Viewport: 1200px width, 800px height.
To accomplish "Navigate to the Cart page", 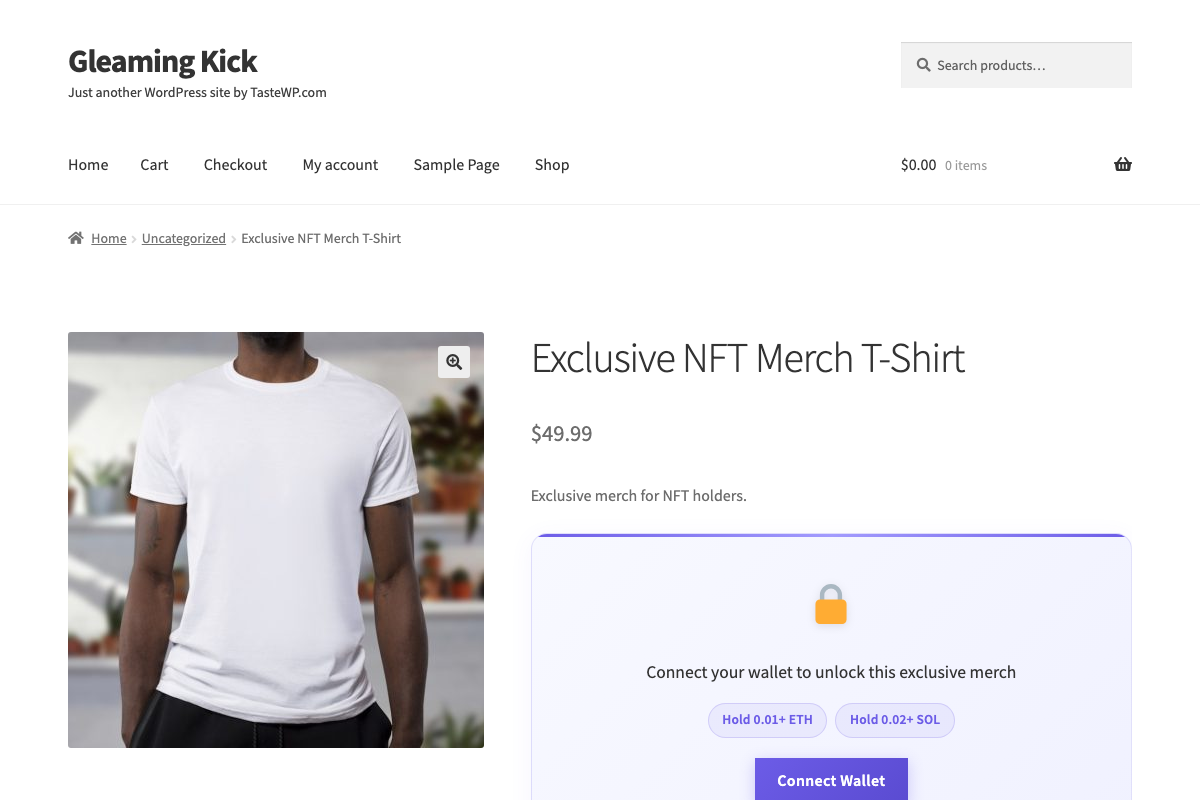I will [154, 164].
